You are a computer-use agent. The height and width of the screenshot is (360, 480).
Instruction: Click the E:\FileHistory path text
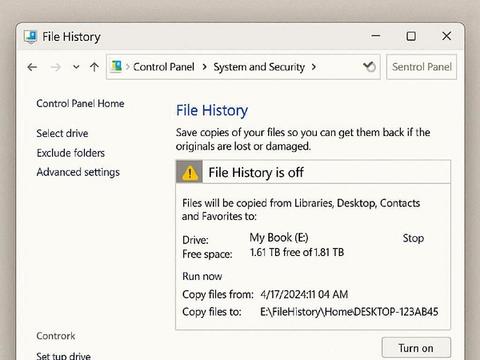coord(349,312)
